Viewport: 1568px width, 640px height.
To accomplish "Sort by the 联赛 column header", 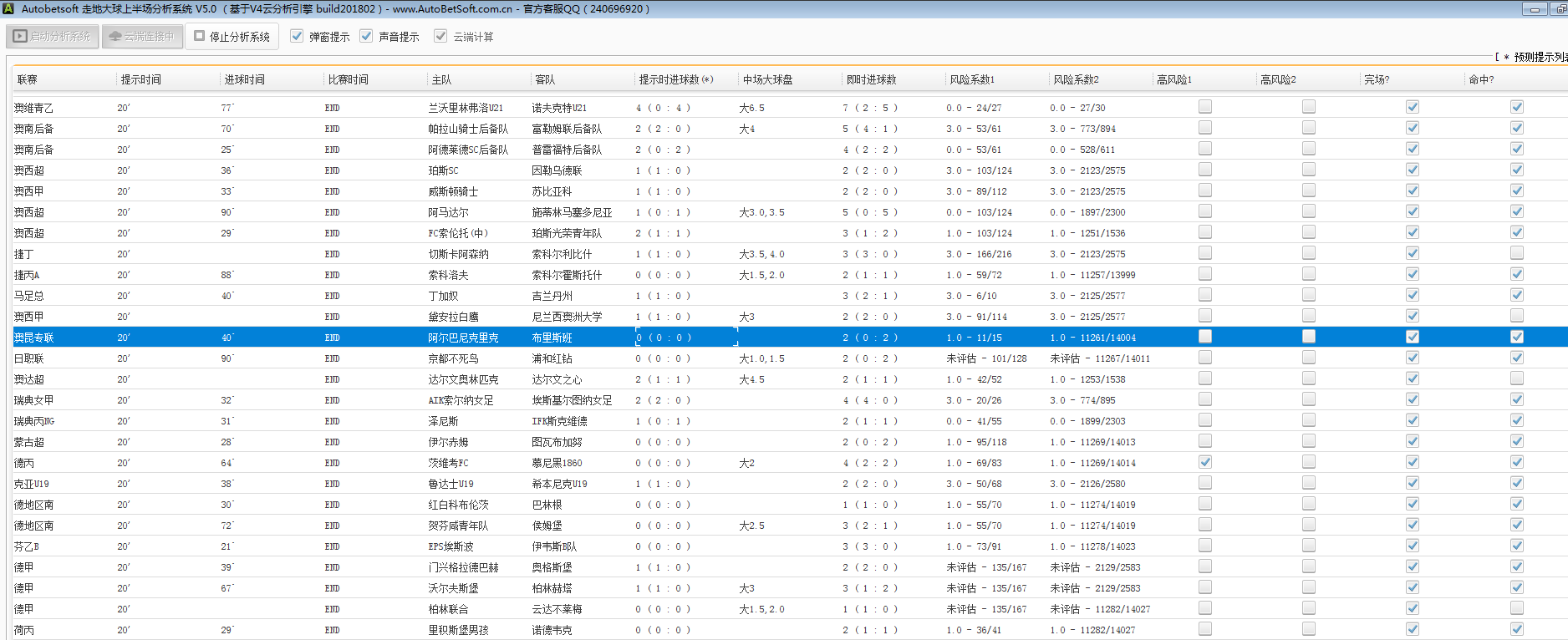I will [x=28, y=79].
